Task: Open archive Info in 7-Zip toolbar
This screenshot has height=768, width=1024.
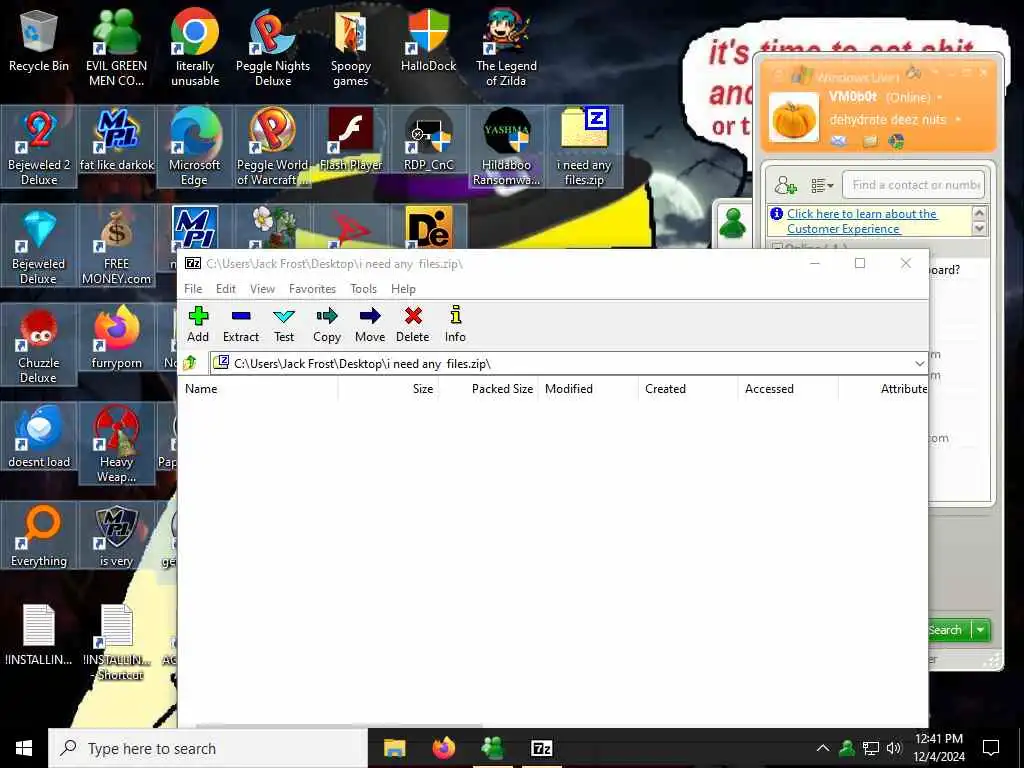Action: pos(455,325)
